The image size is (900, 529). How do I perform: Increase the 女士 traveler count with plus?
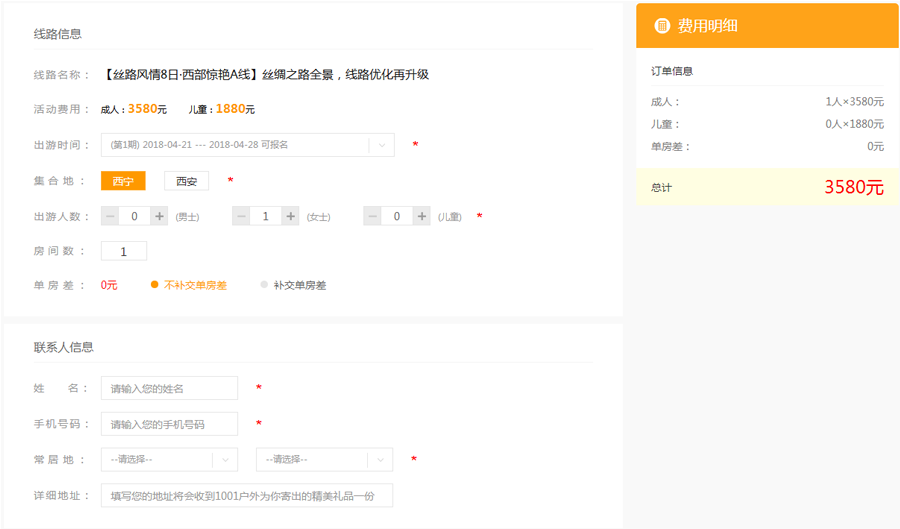click(x=290, y=216)
